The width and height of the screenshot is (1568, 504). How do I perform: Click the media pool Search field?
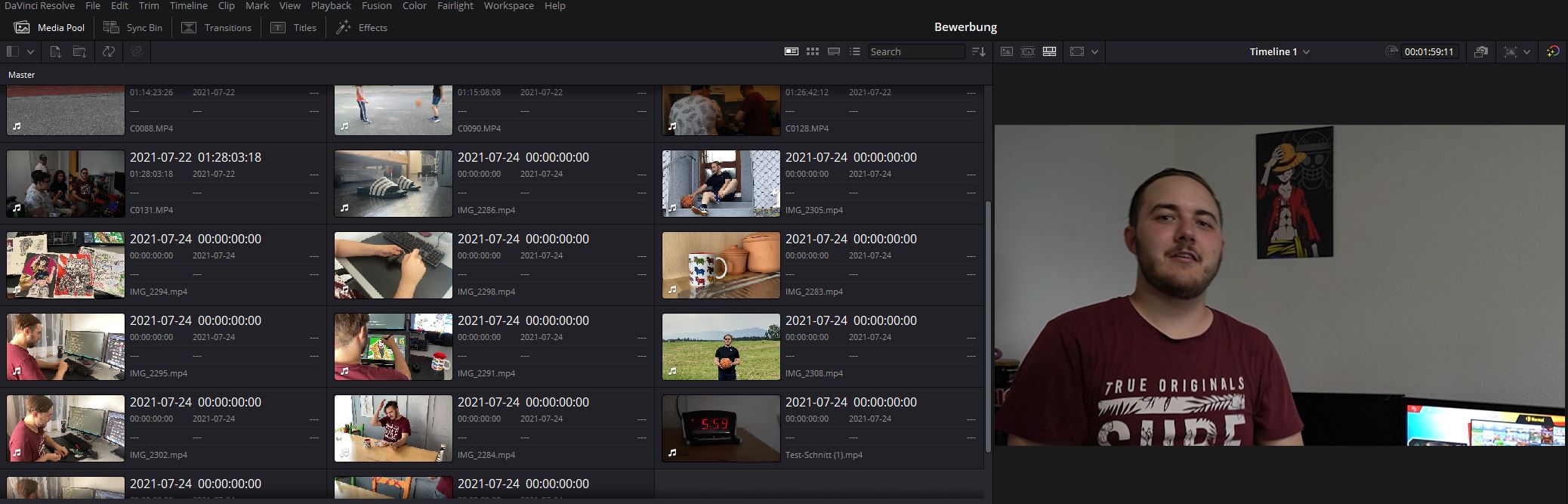916,51
